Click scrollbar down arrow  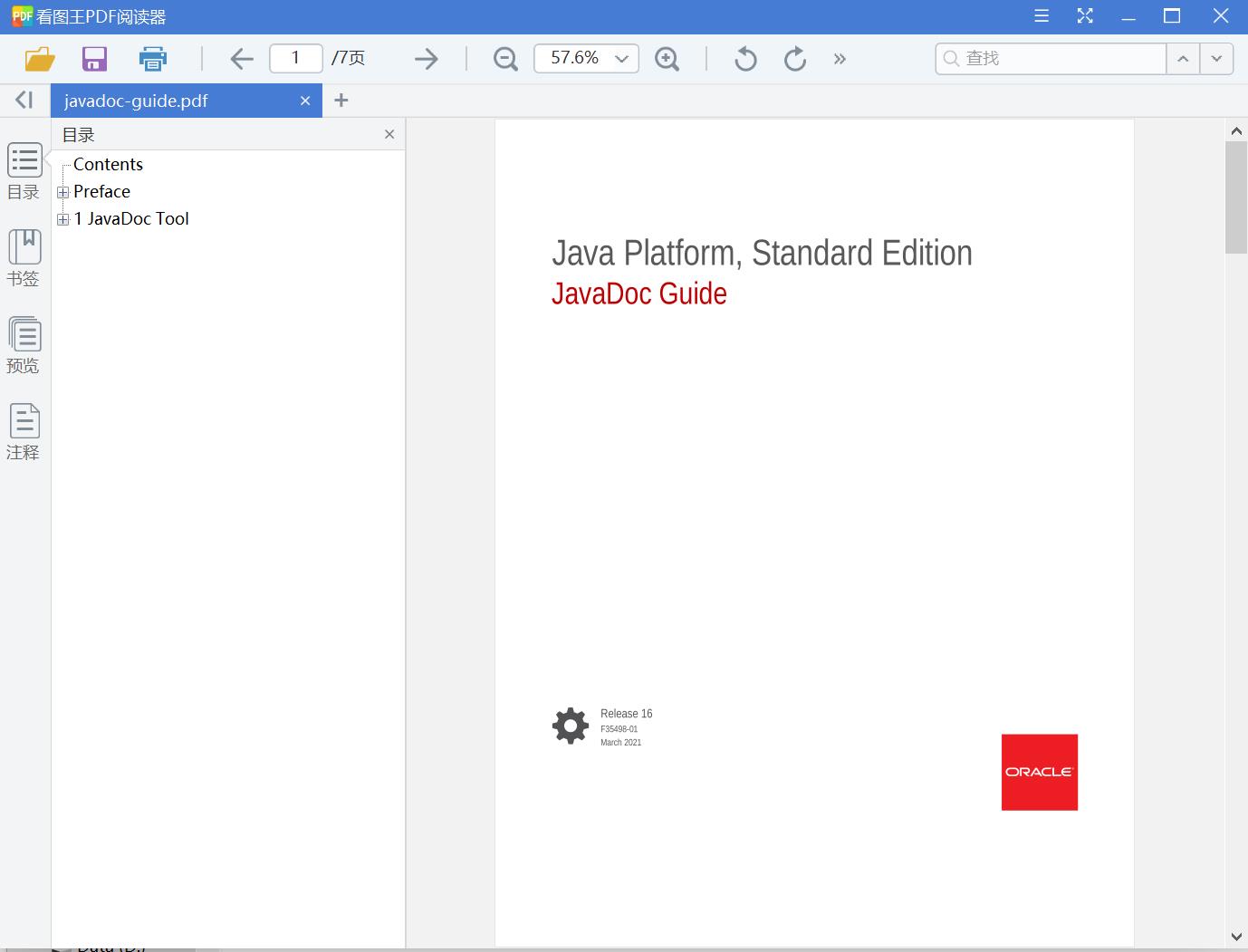pyautogui.click(x=1236, y=937)
